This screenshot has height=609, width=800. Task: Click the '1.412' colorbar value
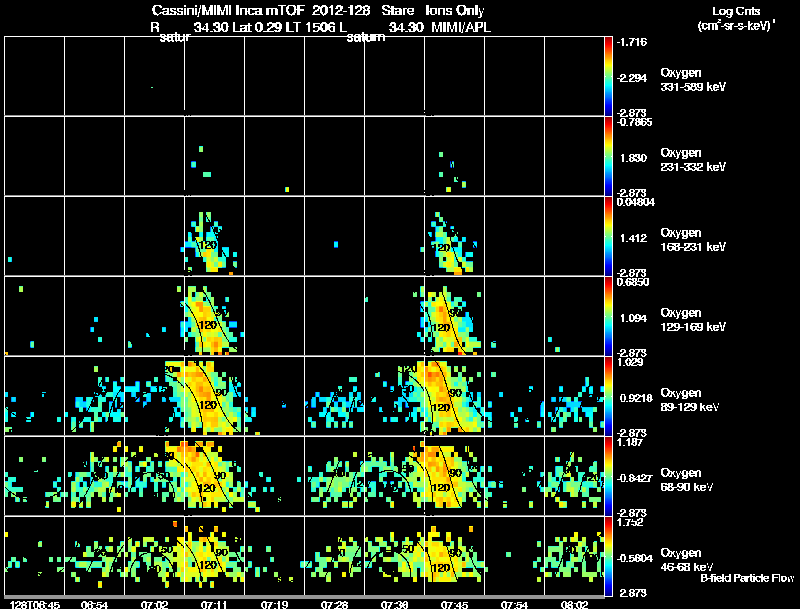[633, 238]
